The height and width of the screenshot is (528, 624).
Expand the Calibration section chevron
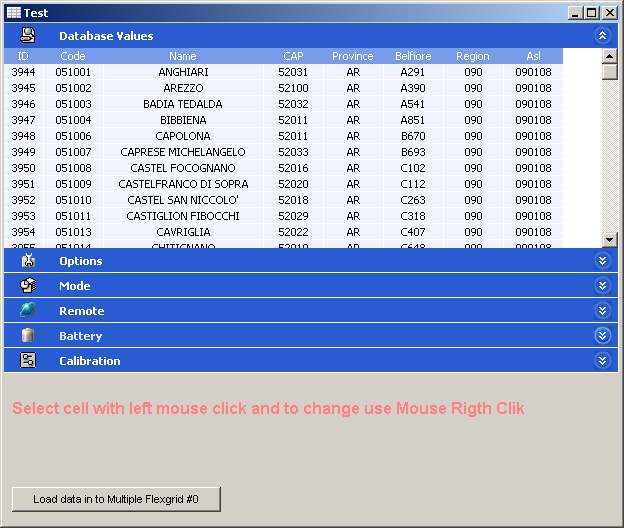point(601,361)
